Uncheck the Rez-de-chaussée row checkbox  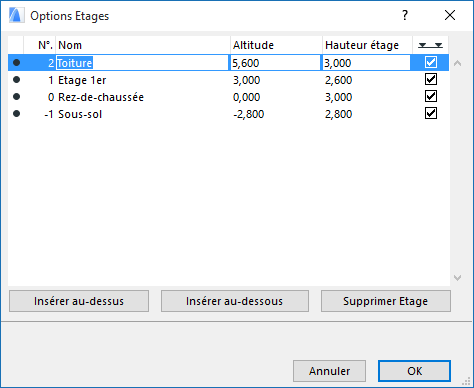click(x=431, y=96)
